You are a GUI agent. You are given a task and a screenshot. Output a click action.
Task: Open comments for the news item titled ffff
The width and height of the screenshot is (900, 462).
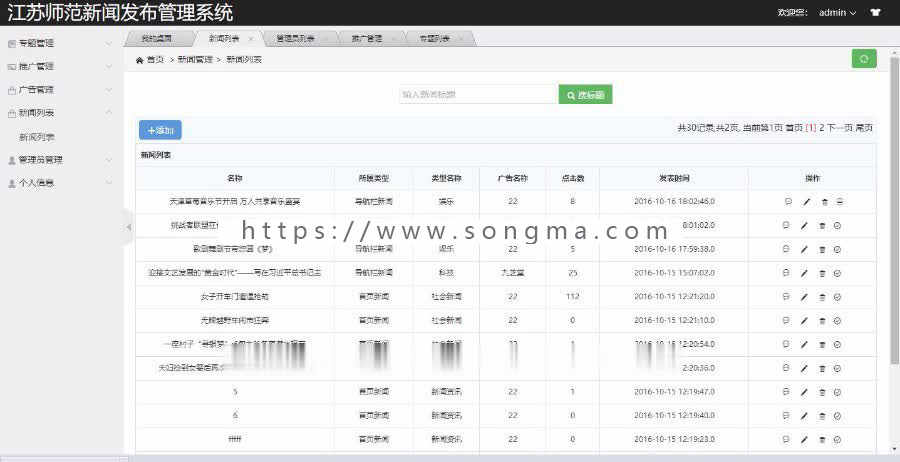786,439
